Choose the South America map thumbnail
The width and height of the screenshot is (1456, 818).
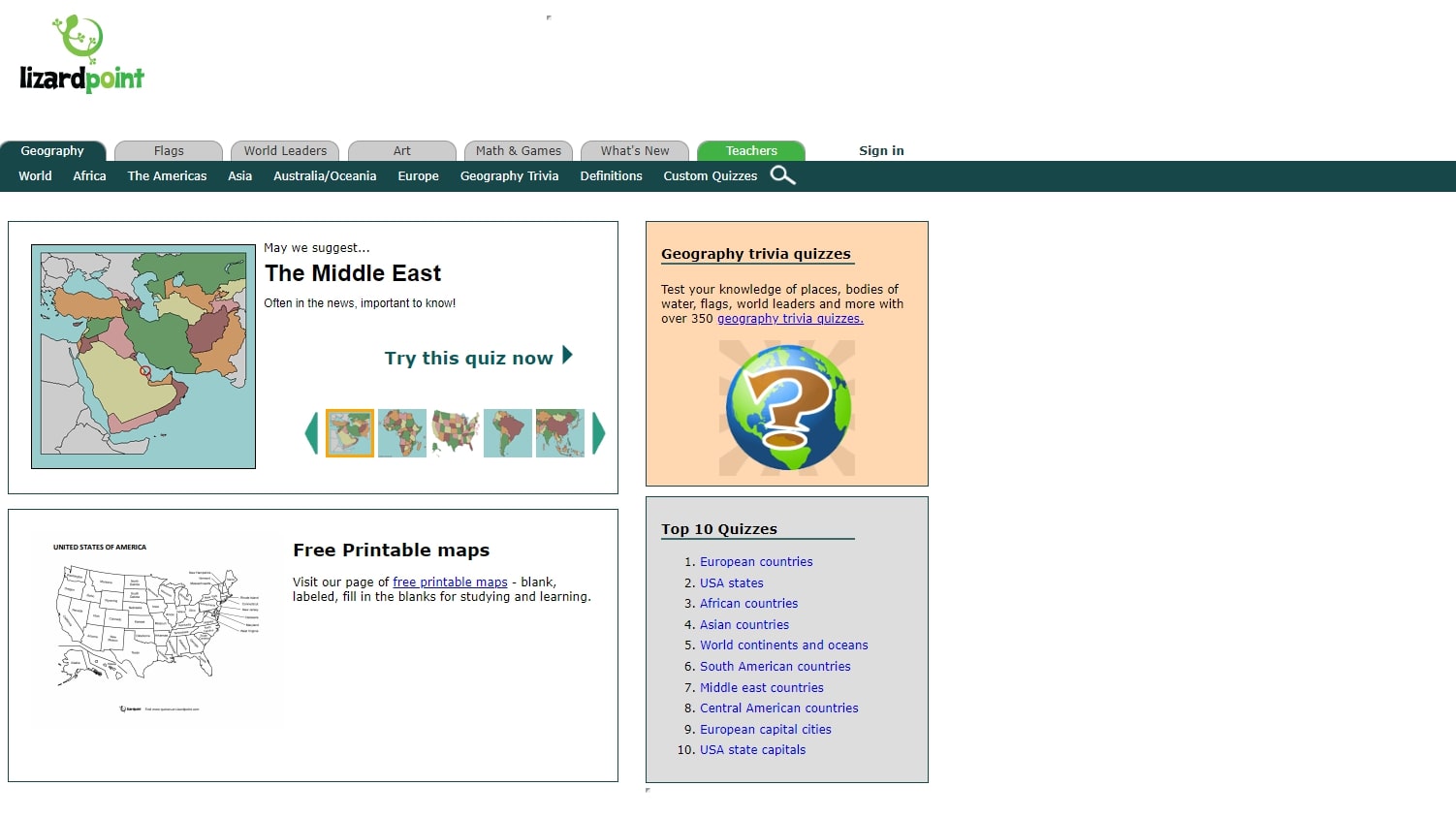coord(507,433)
